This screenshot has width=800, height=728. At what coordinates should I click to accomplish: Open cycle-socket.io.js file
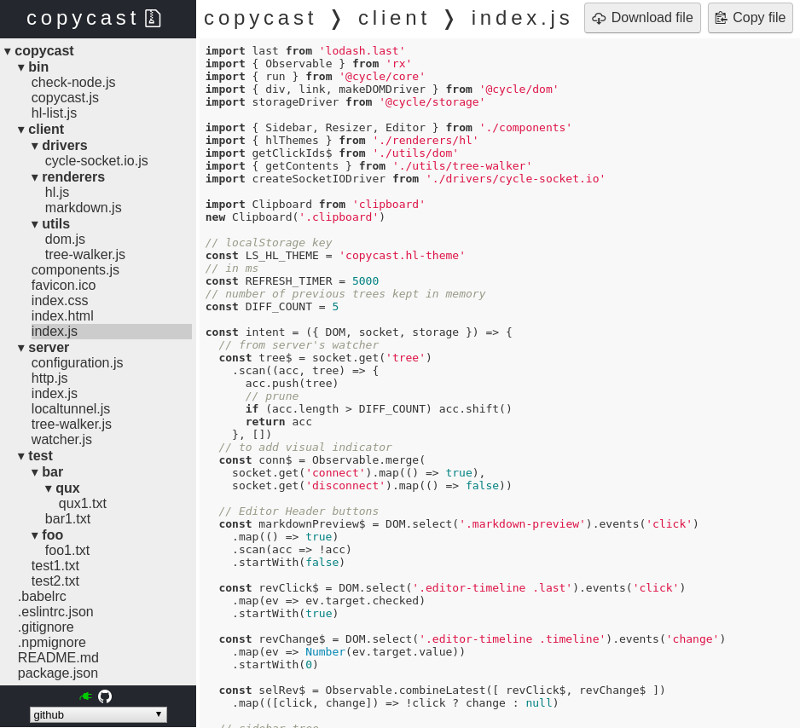(x=96, y=161)
